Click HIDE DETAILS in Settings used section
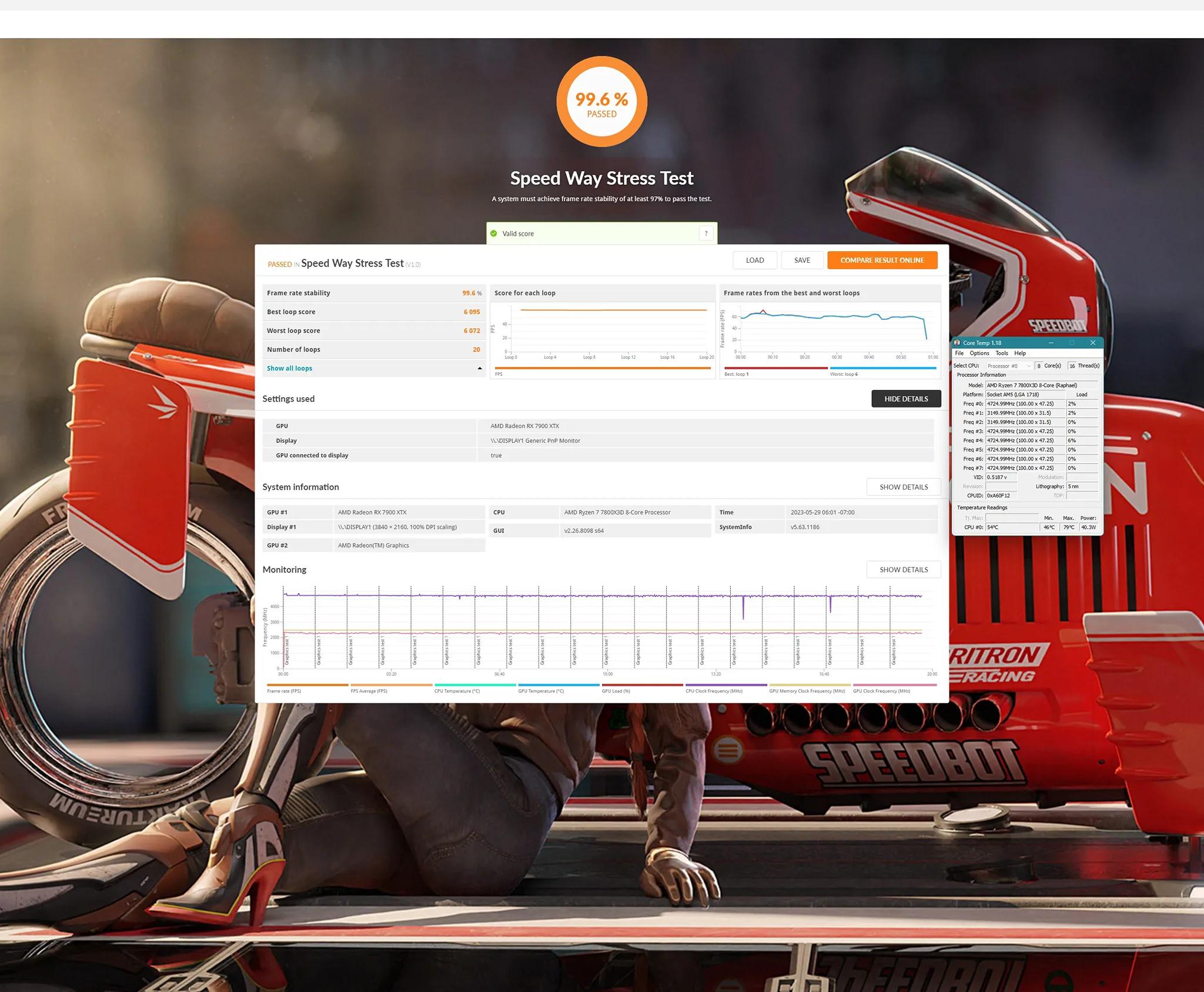 coord(906,399)
